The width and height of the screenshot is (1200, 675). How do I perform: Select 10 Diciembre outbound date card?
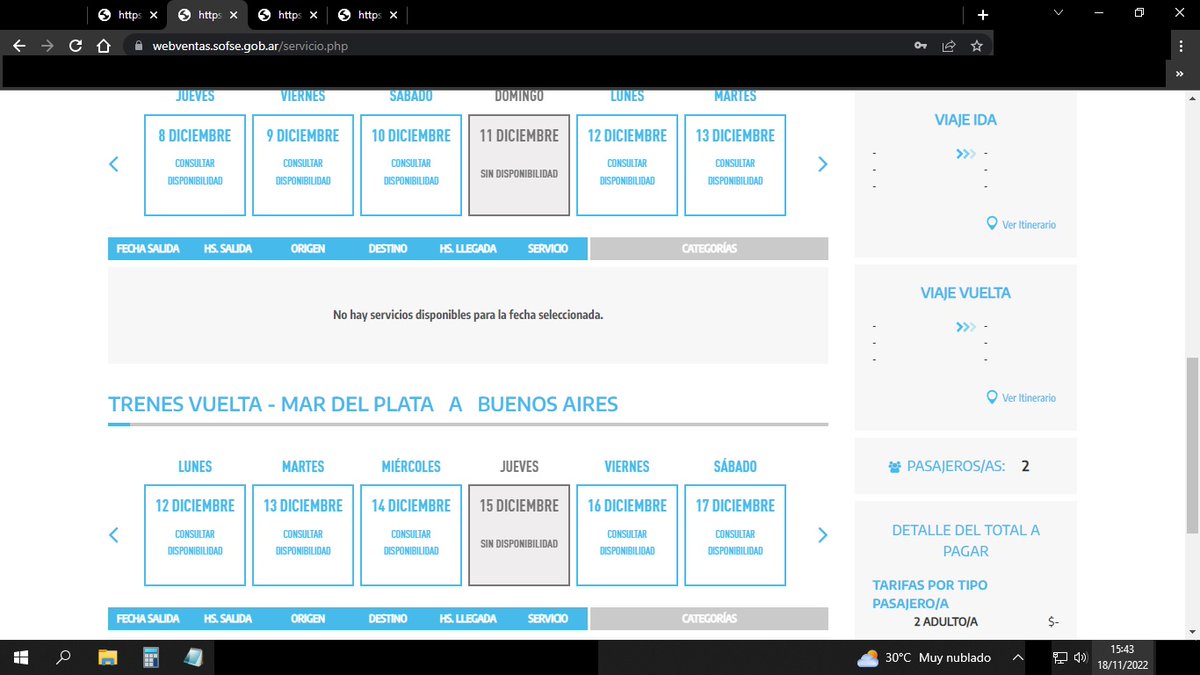[411, 165]
